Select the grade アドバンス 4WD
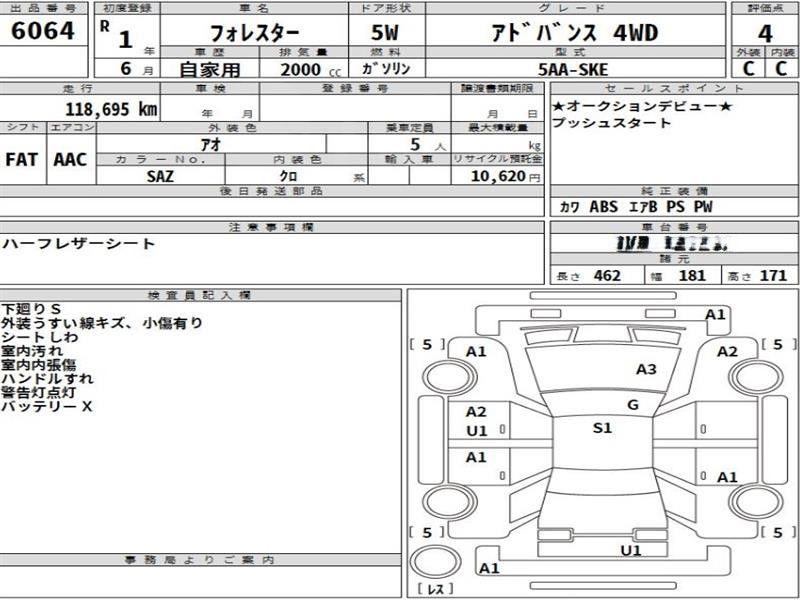The width and height of the screenshot is (800, 600). [x=574, y=33]
